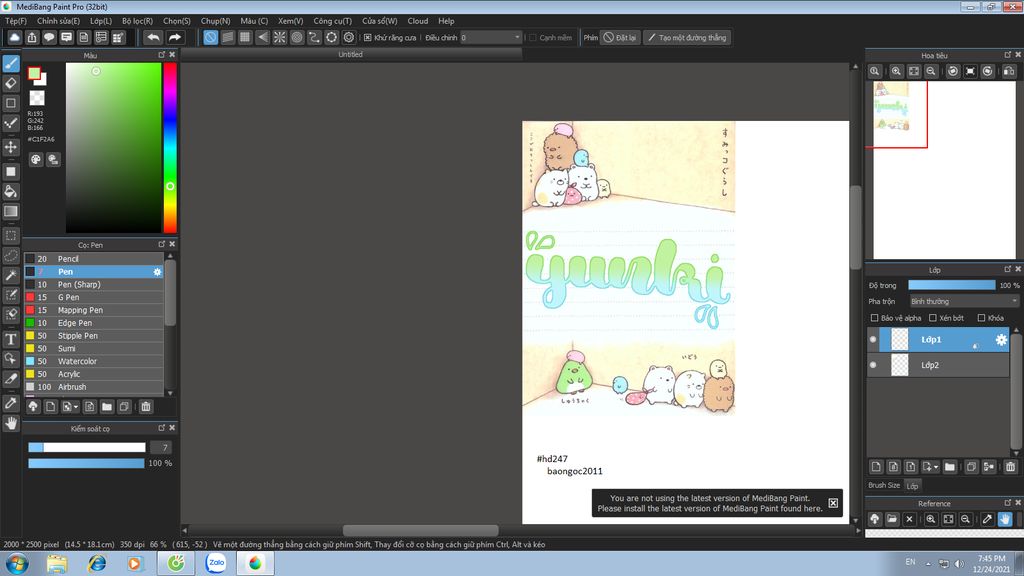
Task: Toggle Khử răng cưa anti-aliasing checkbox
Action: click(368, 38)
